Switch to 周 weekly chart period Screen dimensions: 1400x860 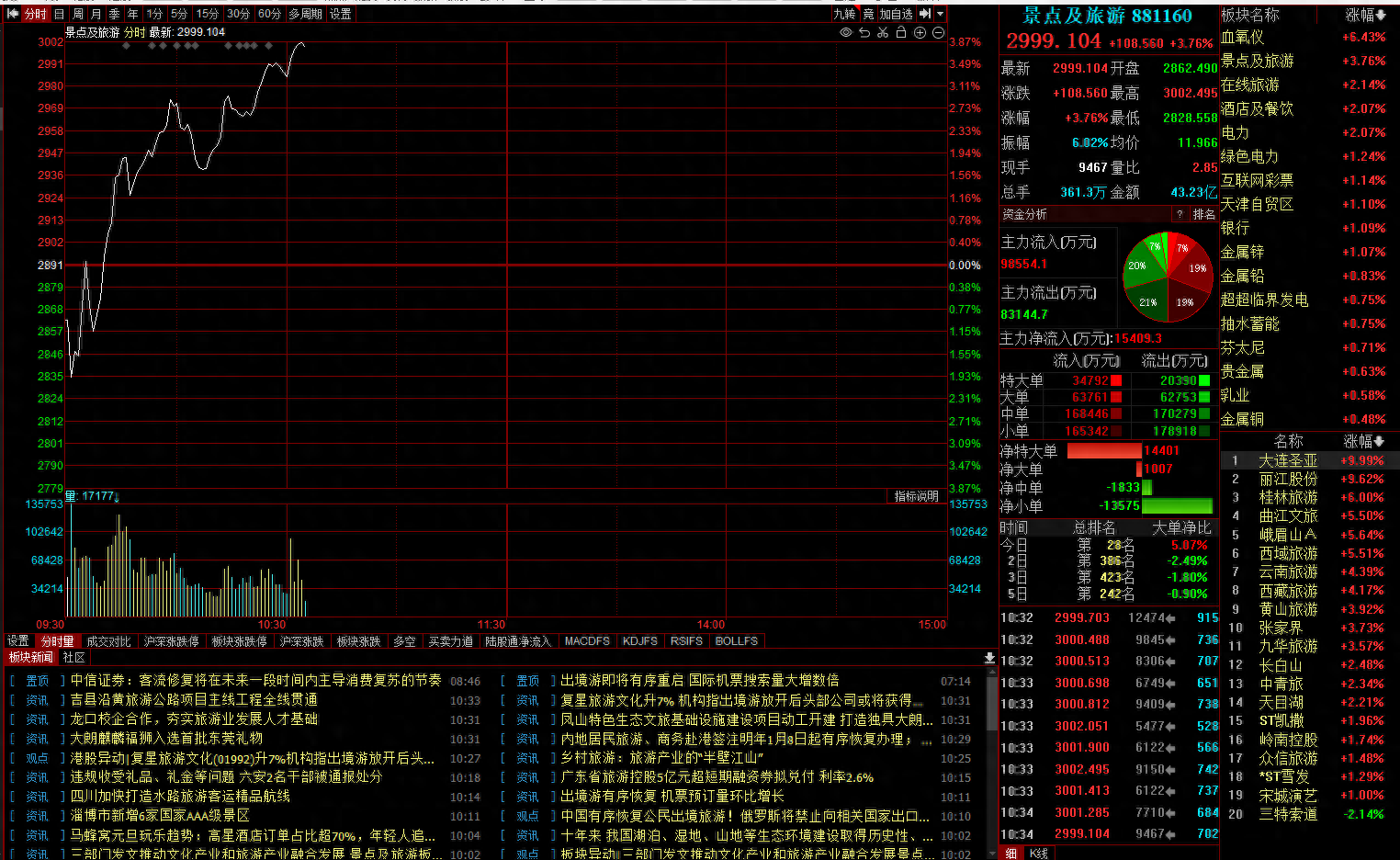tap(78, 14)
